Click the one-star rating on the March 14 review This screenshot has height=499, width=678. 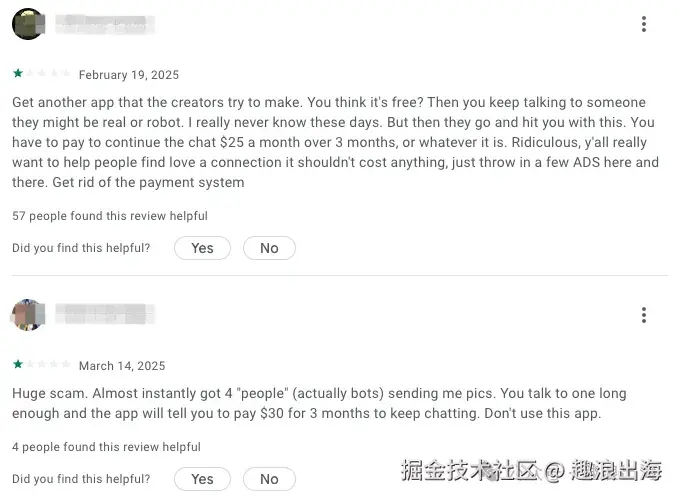point(18,365)
